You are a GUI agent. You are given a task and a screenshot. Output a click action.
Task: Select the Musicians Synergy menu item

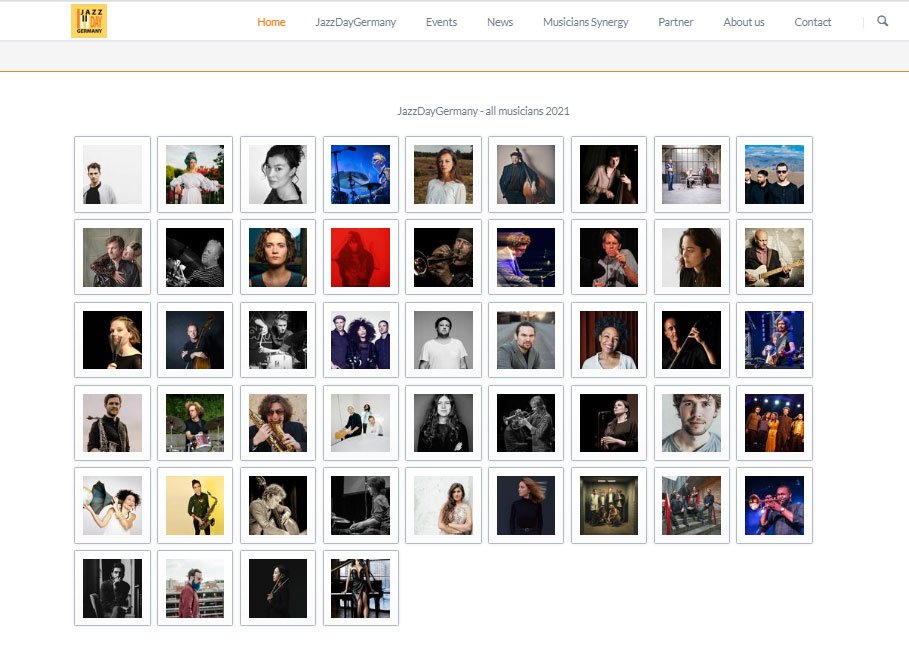[x=586, y=22]
